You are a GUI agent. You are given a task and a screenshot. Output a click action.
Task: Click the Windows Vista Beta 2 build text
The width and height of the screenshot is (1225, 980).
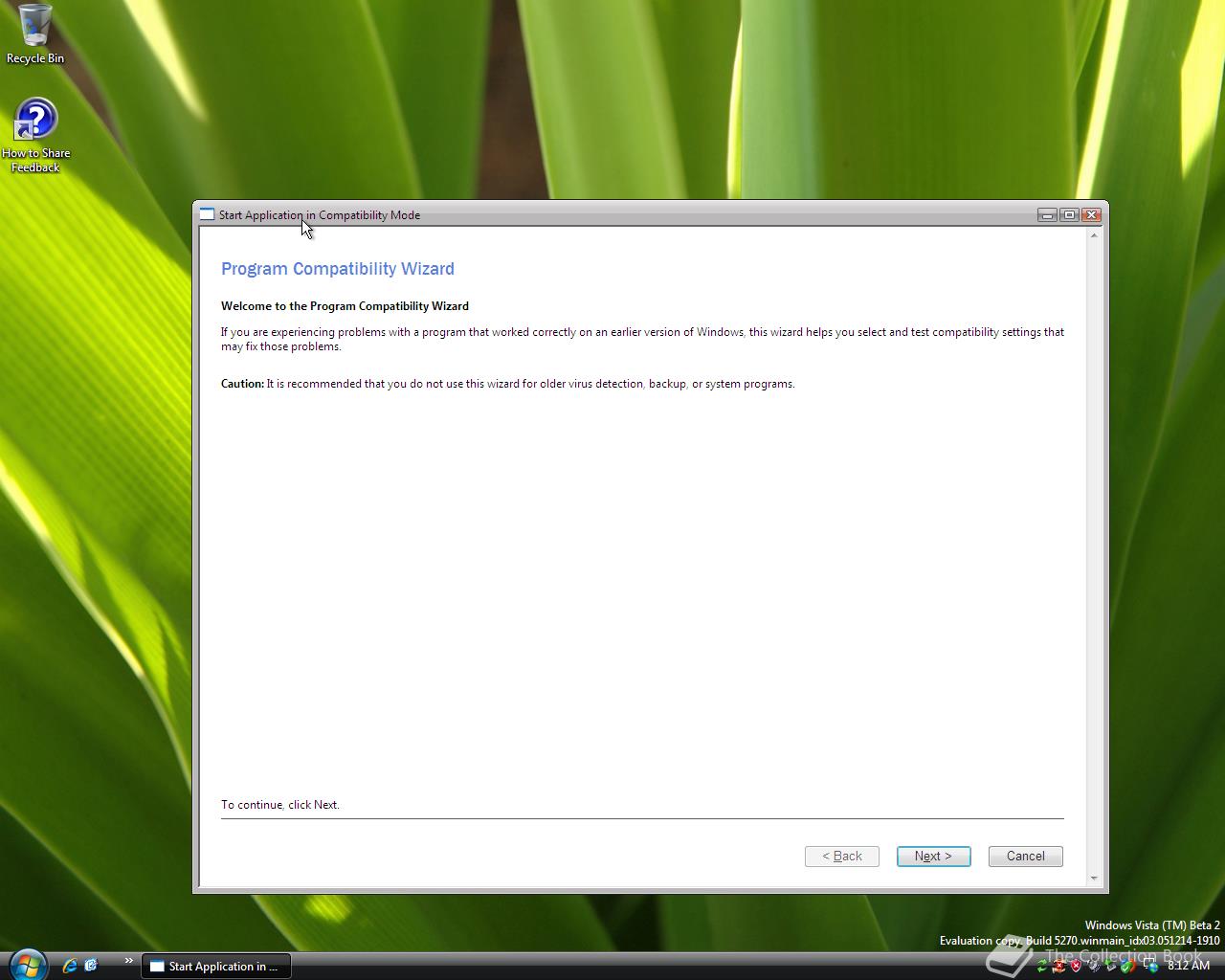(x=1080, y=933)
